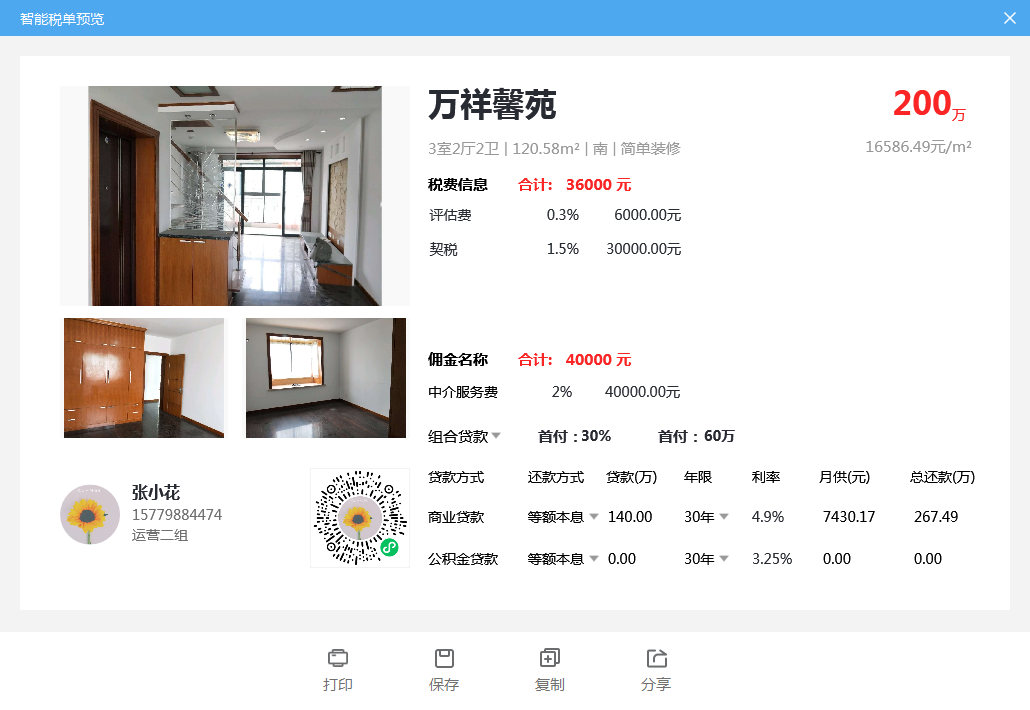Screen dimensions: 1030x710
Task: Select the wooden wardrobe thumbnail photo
Action: point(144,378)
